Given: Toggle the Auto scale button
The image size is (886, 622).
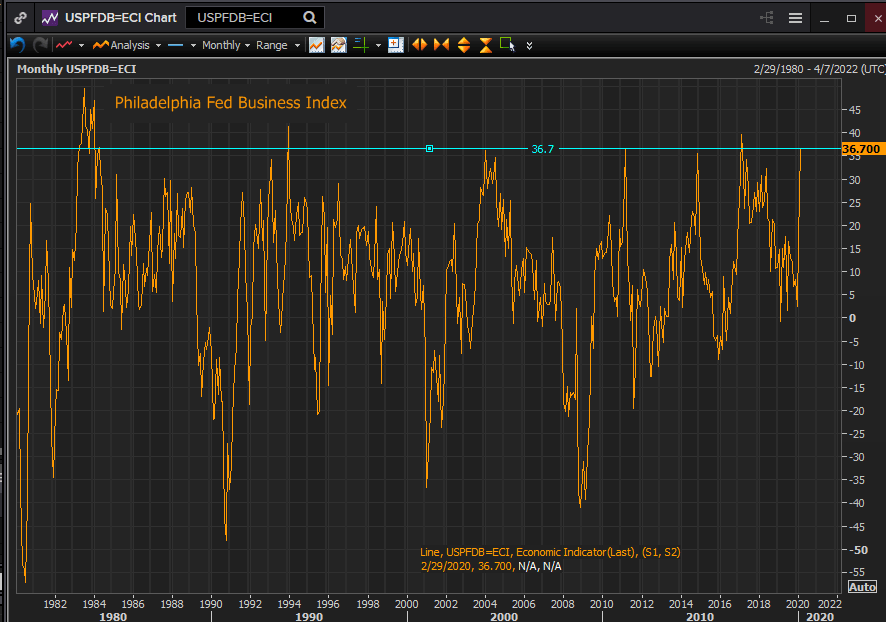Looking at the screenshot, I should point(862,587).
